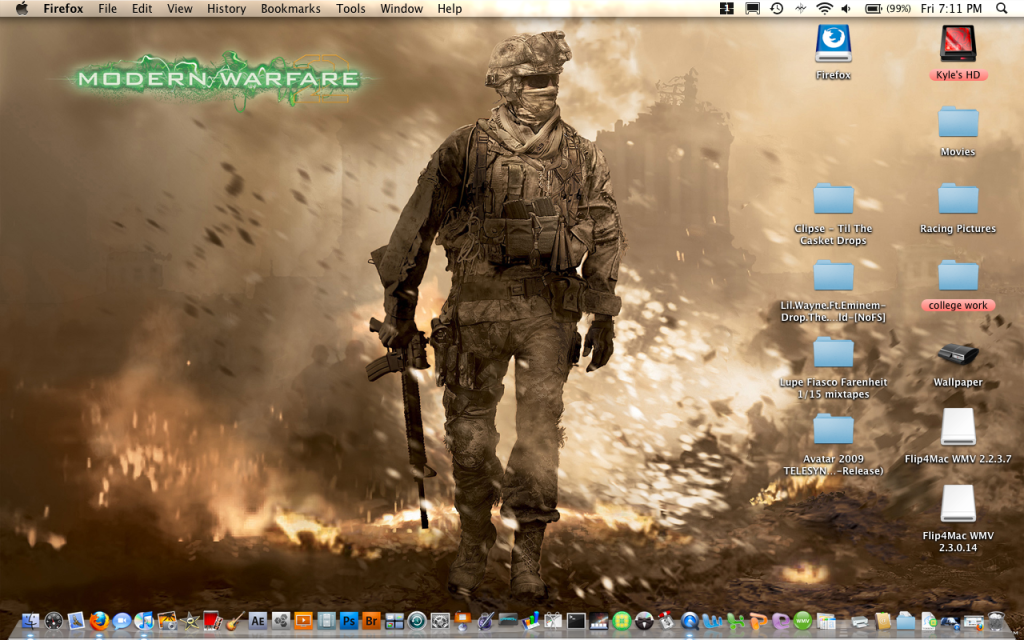Screen dimensions: 1024x640
Task: Open Photo Booth from the Dock
Action: [x=212, y=620]
